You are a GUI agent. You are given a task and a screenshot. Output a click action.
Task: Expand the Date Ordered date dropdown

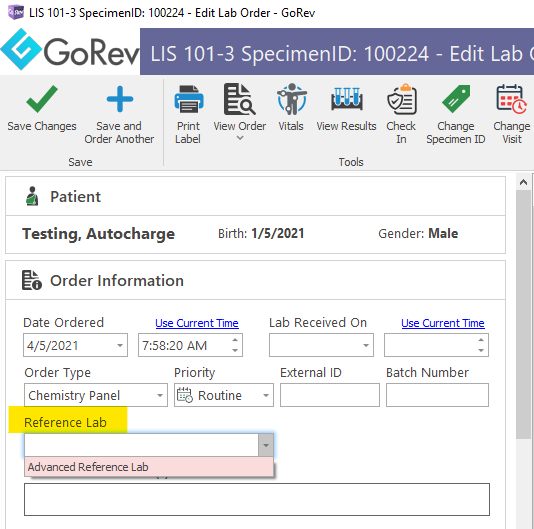tap(120, 345)
